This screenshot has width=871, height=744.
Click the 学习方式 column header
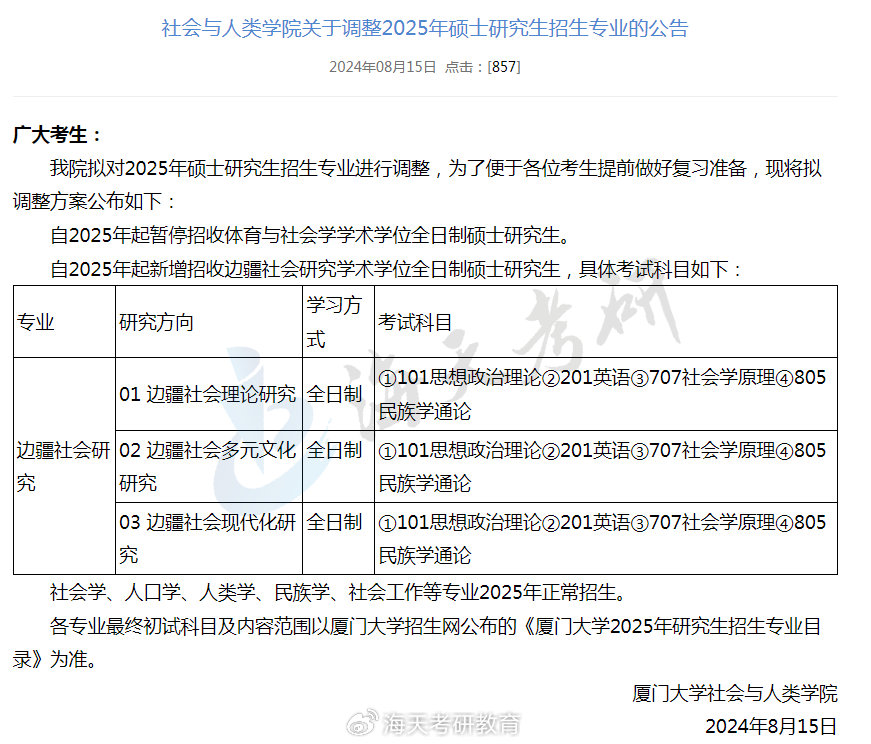pos(333,322)
